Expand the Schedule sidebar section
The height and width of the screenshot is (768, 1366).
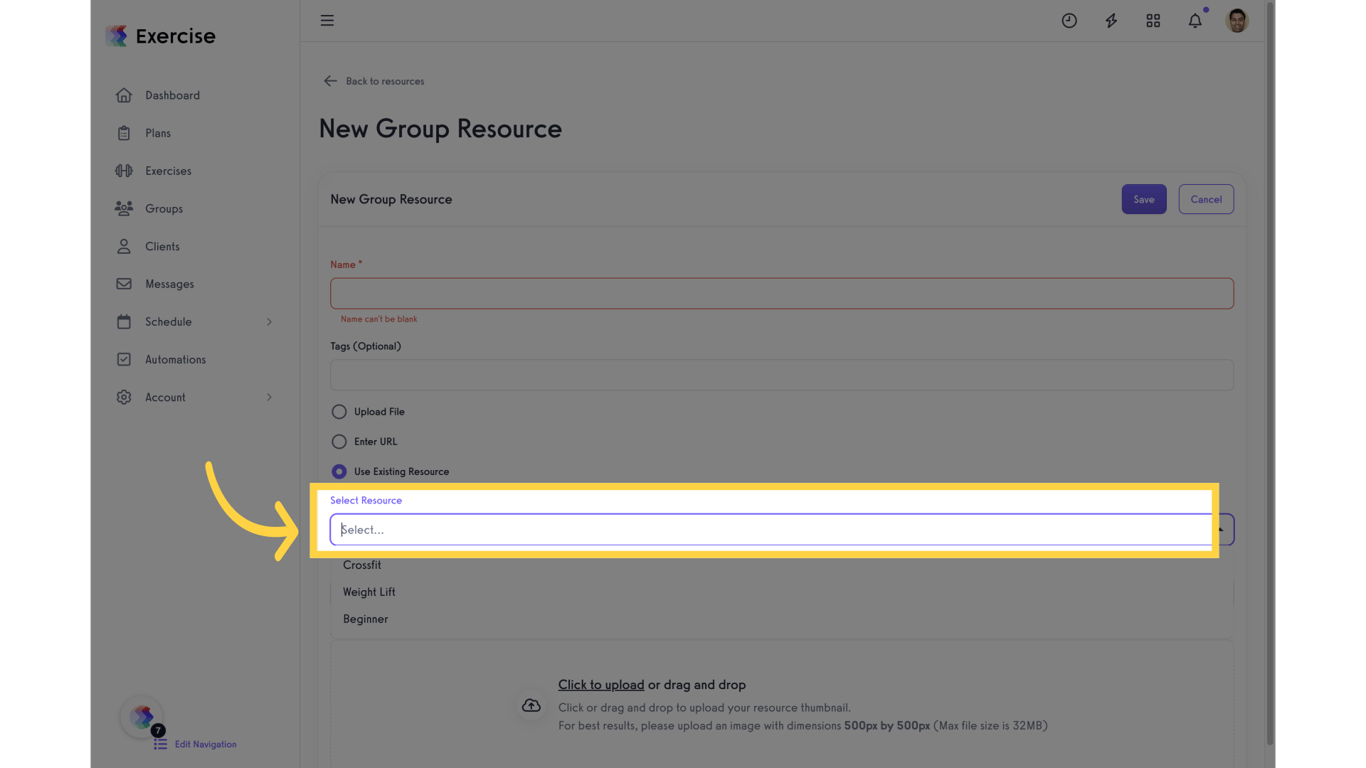pos(168,322)
